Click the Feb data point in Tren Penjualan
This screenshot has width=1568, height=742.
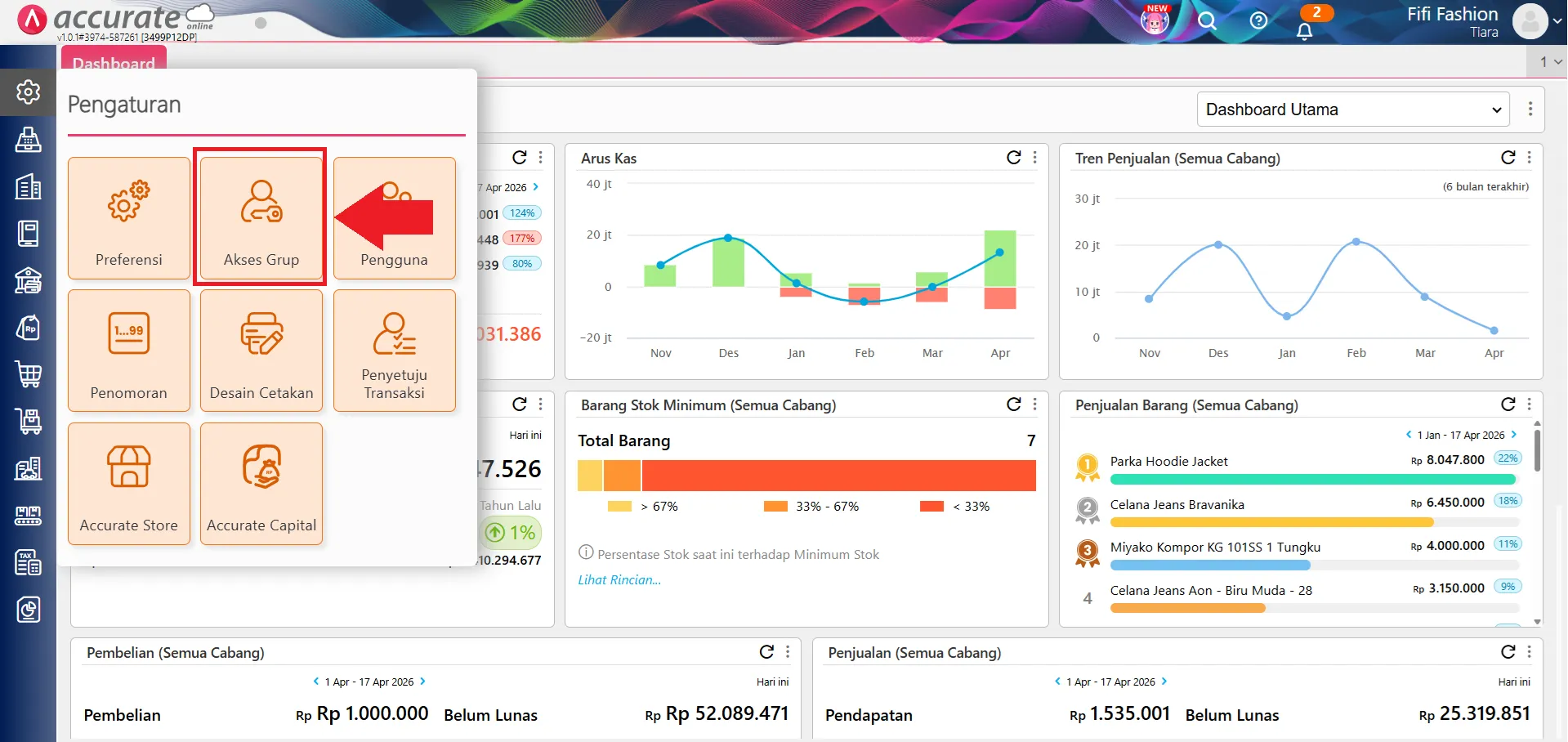pos(1356,242)
